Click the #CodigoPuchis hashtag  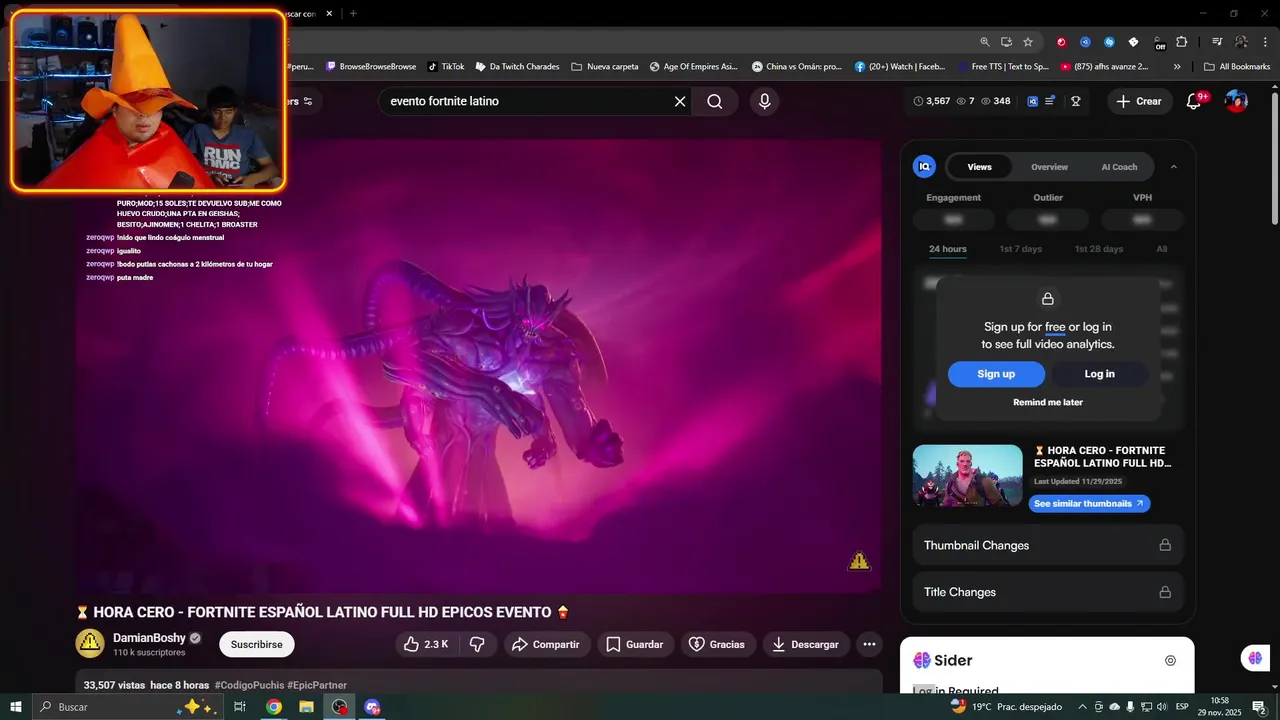(x=248, y=686)
